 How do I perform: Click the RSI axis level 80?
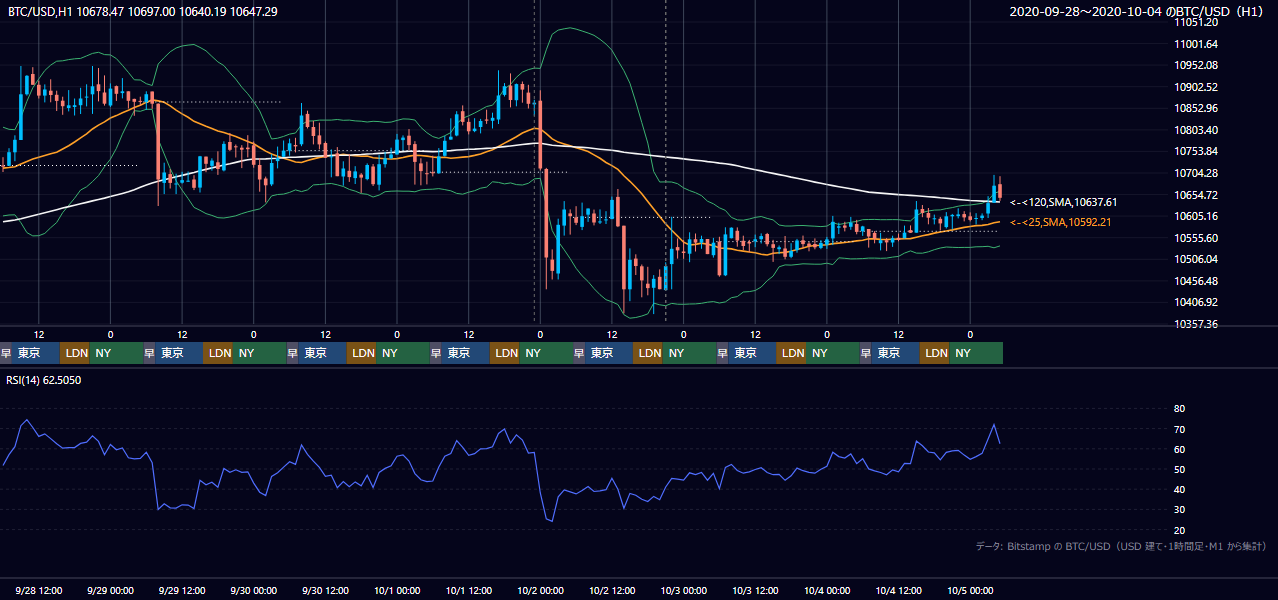tap(1179, 409)
